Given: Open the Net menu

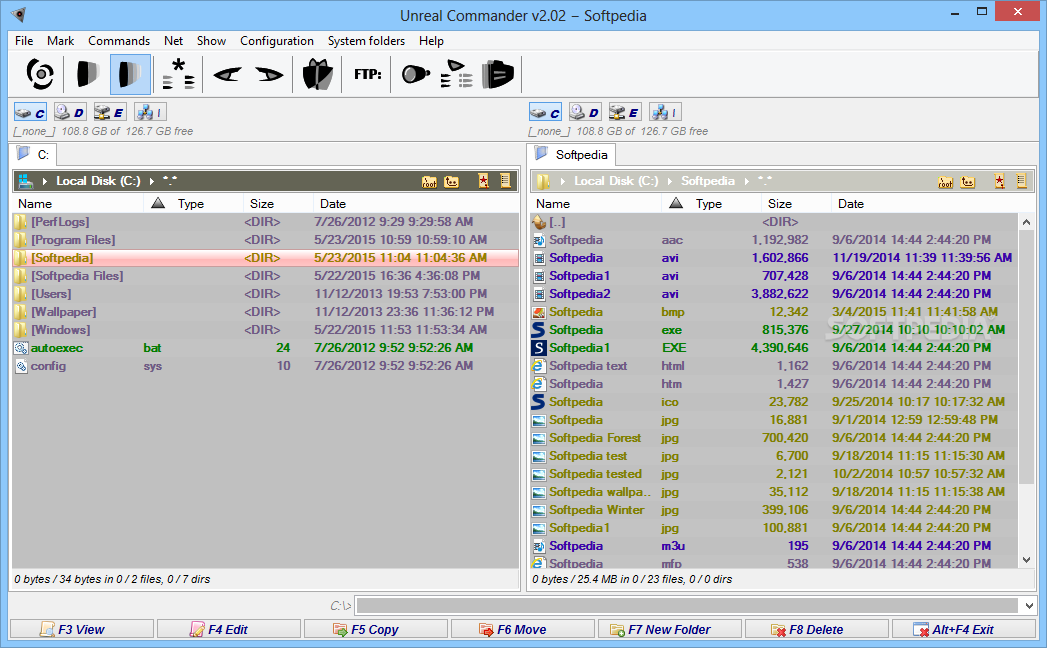Looking at the screenshot, I should 174,41.
